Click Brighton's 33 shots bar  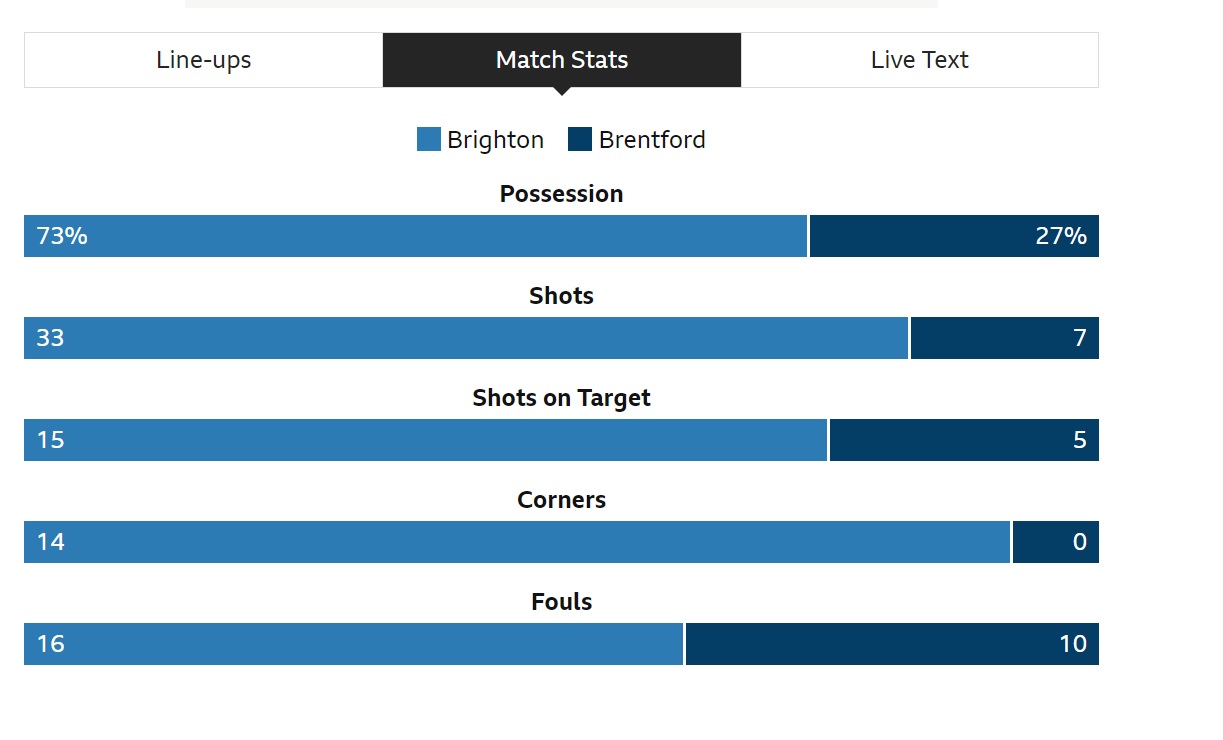tap(466, 338)
